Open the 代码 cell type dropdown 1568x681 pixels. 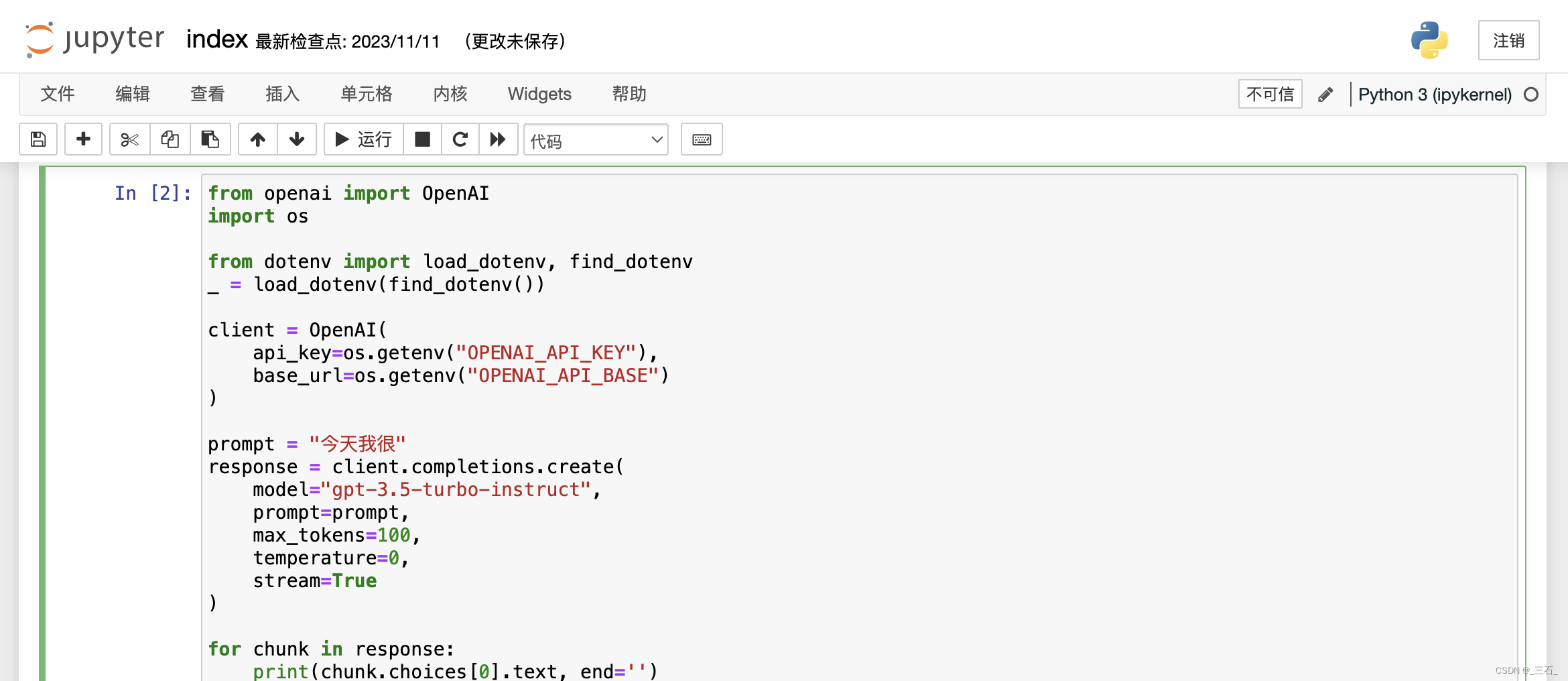596,139
